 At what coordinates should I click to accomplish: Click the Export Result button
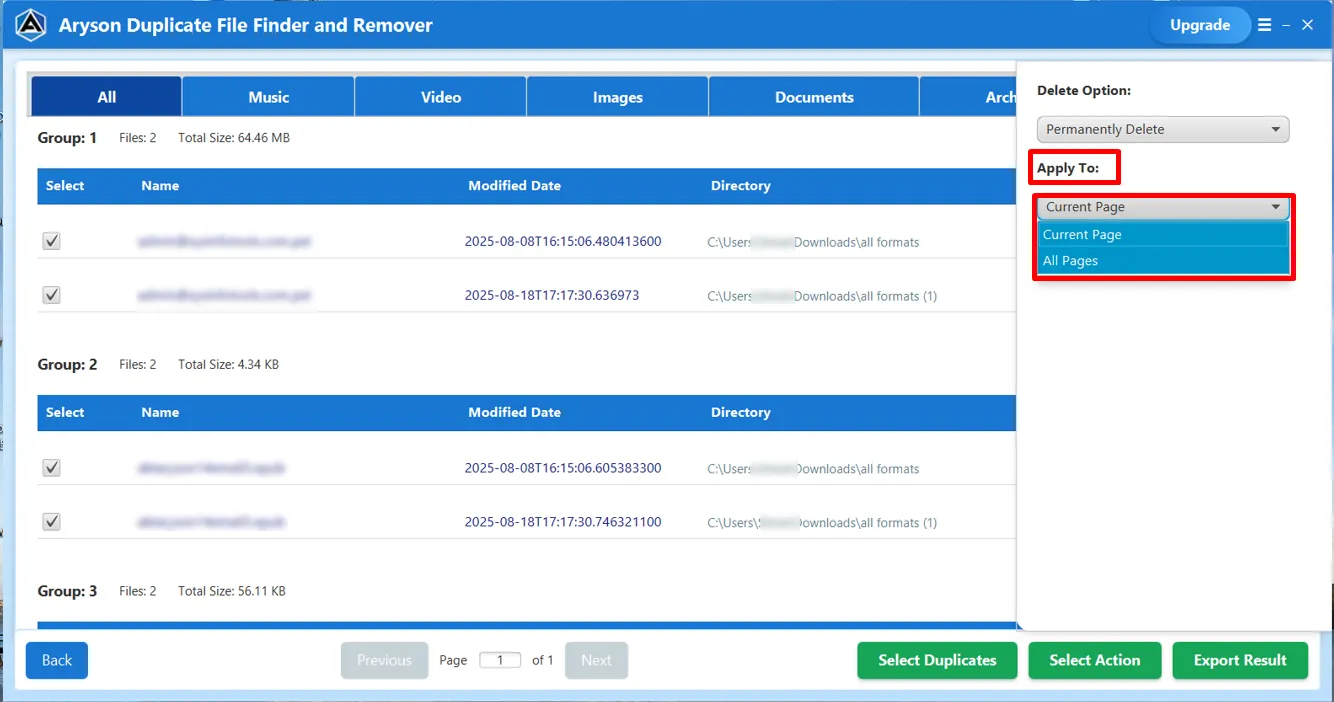coord(1240,660)
